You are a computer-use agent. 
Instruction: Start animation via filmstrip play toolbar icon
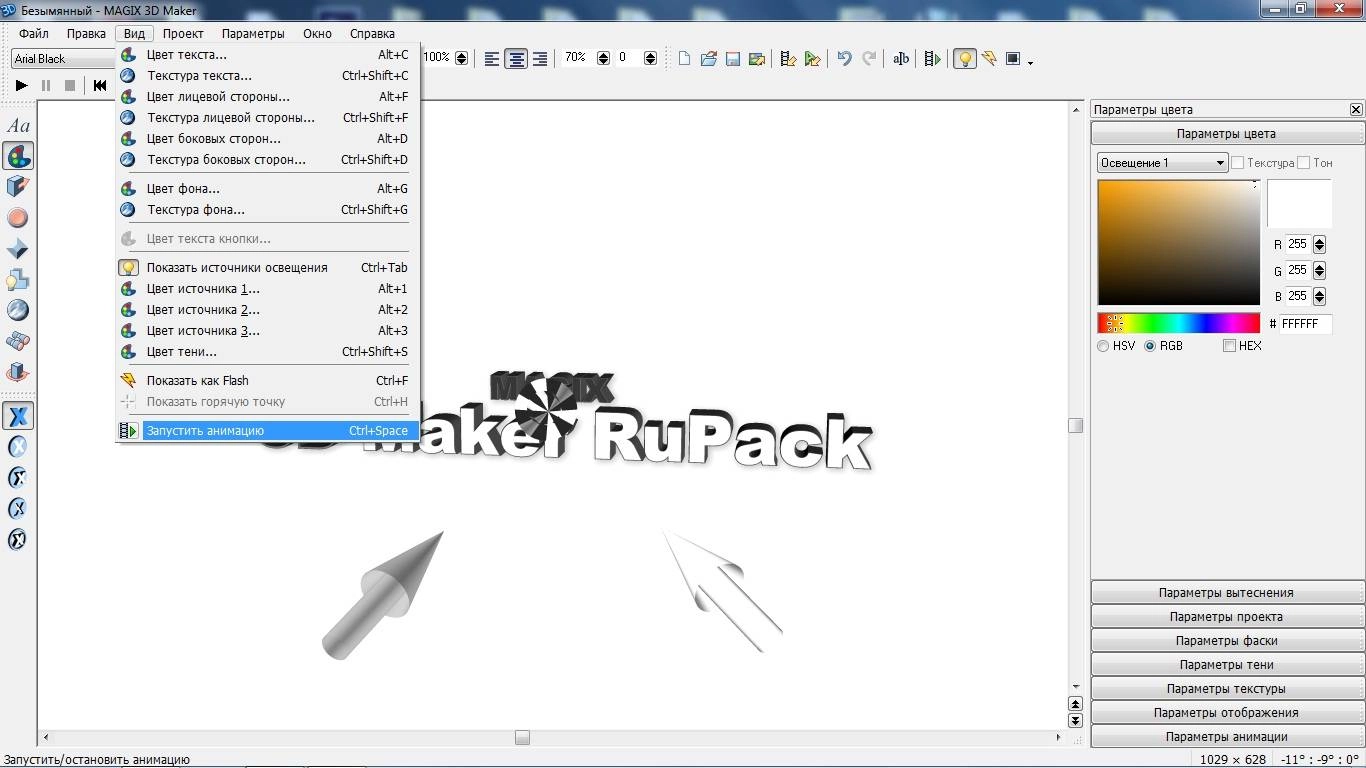(x=932, y=59)
